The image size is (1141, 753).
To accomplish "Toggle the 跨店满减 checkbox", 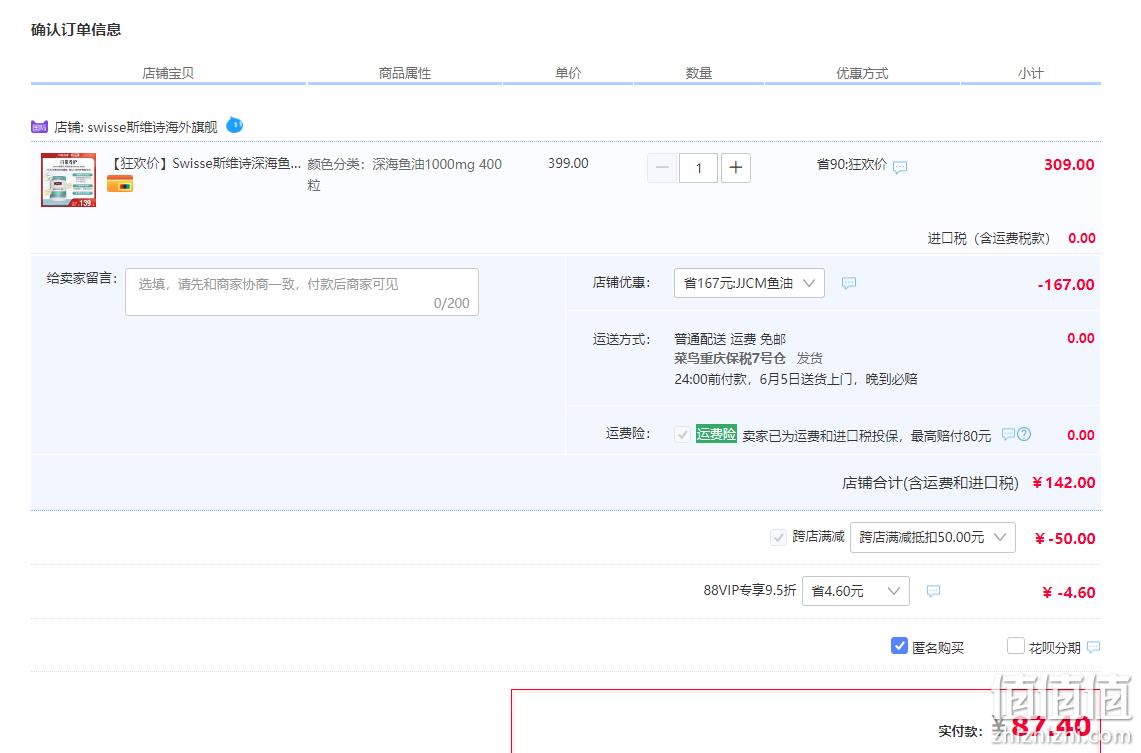I will coord(778,537).
